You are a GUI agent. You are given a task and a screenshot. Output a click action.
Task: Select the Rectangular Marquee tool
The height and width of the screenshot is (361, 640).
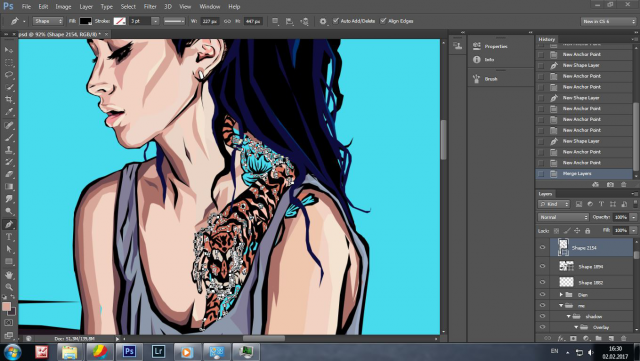point(9,62)
